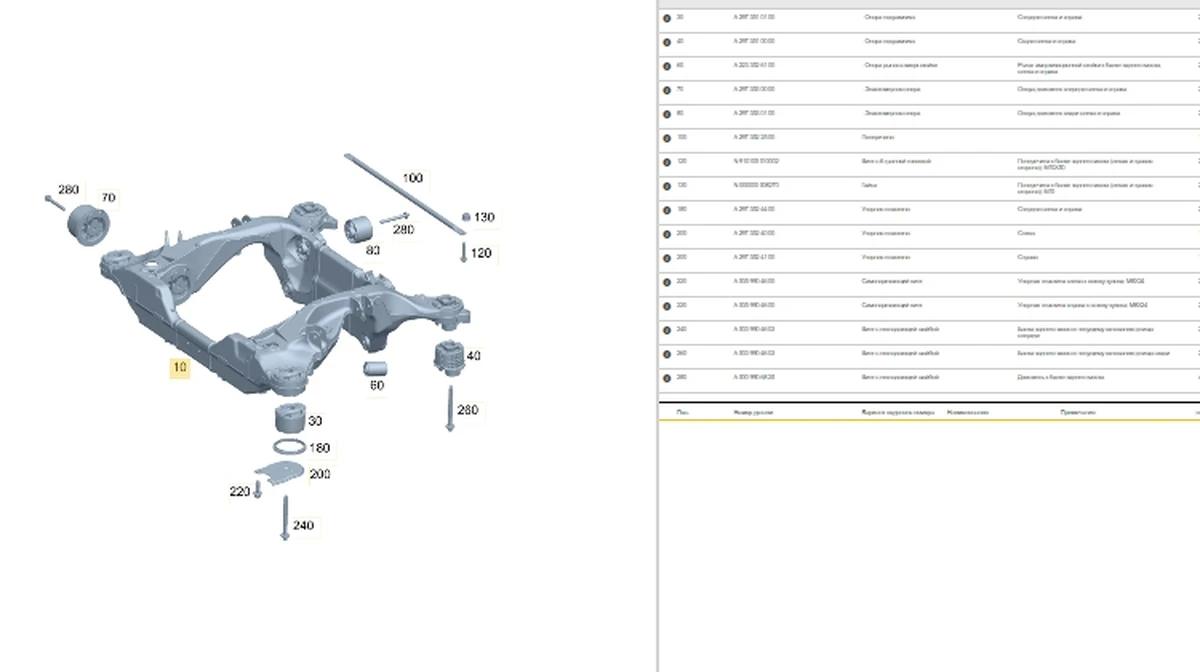This screenshot has width=1200, height=672.
Task: Select part number in position 80 row
Action: [x=754, y=114]
